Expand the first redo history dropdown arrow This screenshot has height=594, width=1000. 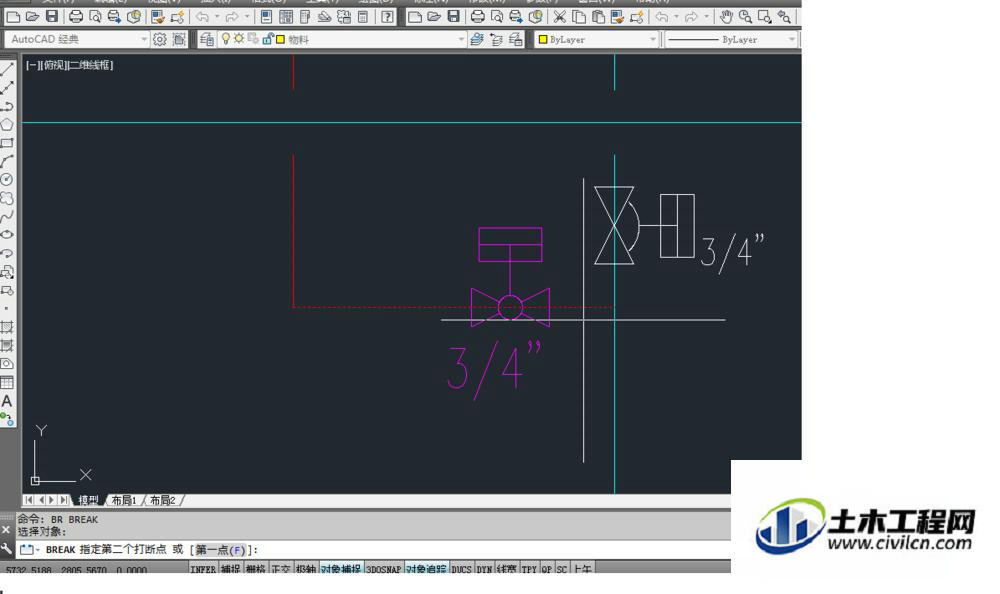tap(247, 17)
